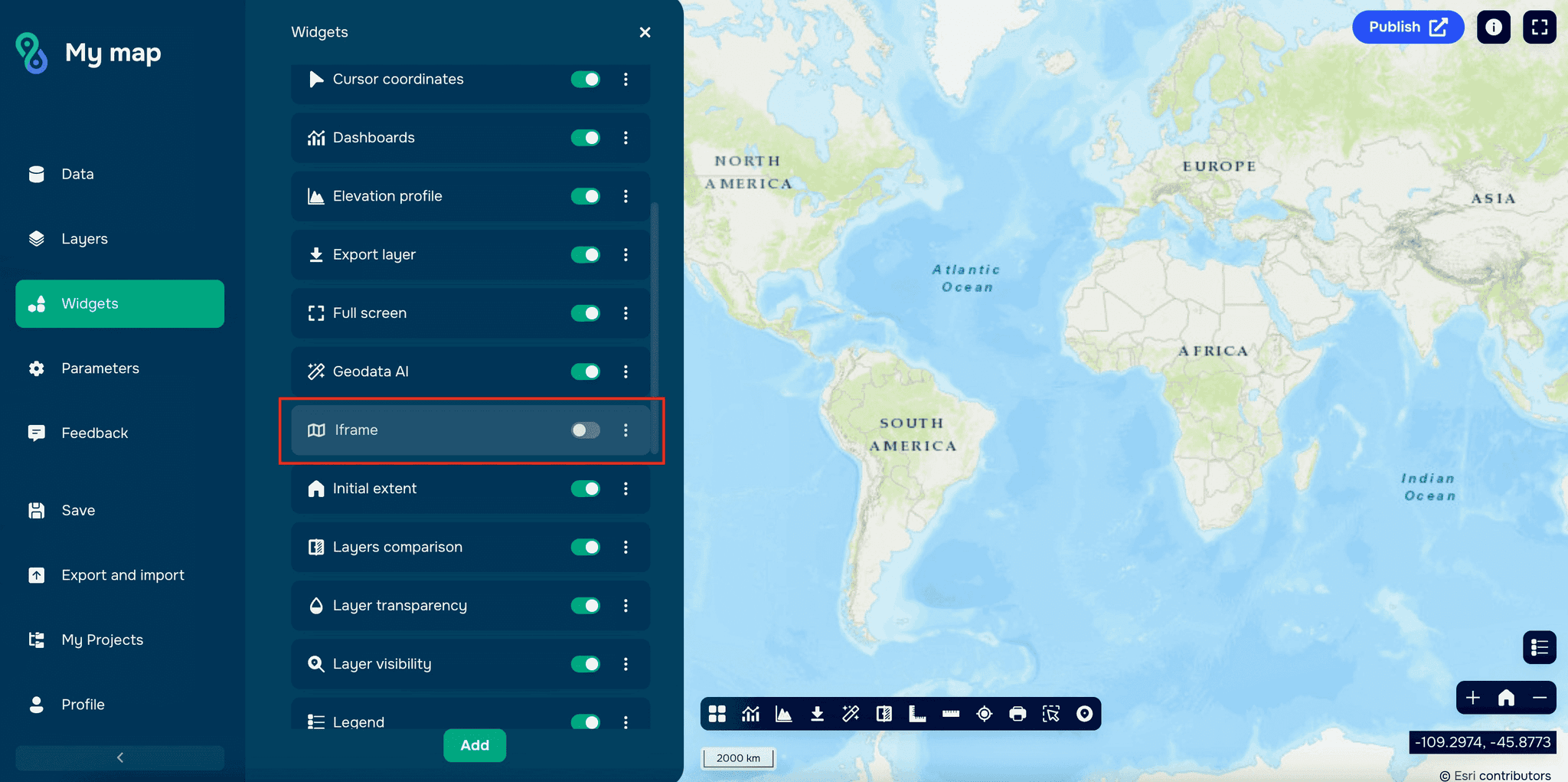The width and height of the screenshot is (1568, 782).
Task: Collapse the left navigation sidebar
Action: click(x=119, y=757)
